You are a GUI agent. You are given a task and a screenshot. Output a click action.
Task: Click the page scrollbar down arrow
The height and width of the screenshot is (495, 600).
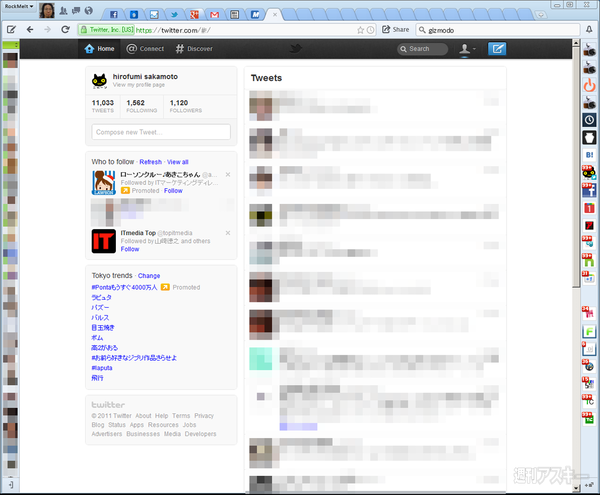(x=576, y=488)
